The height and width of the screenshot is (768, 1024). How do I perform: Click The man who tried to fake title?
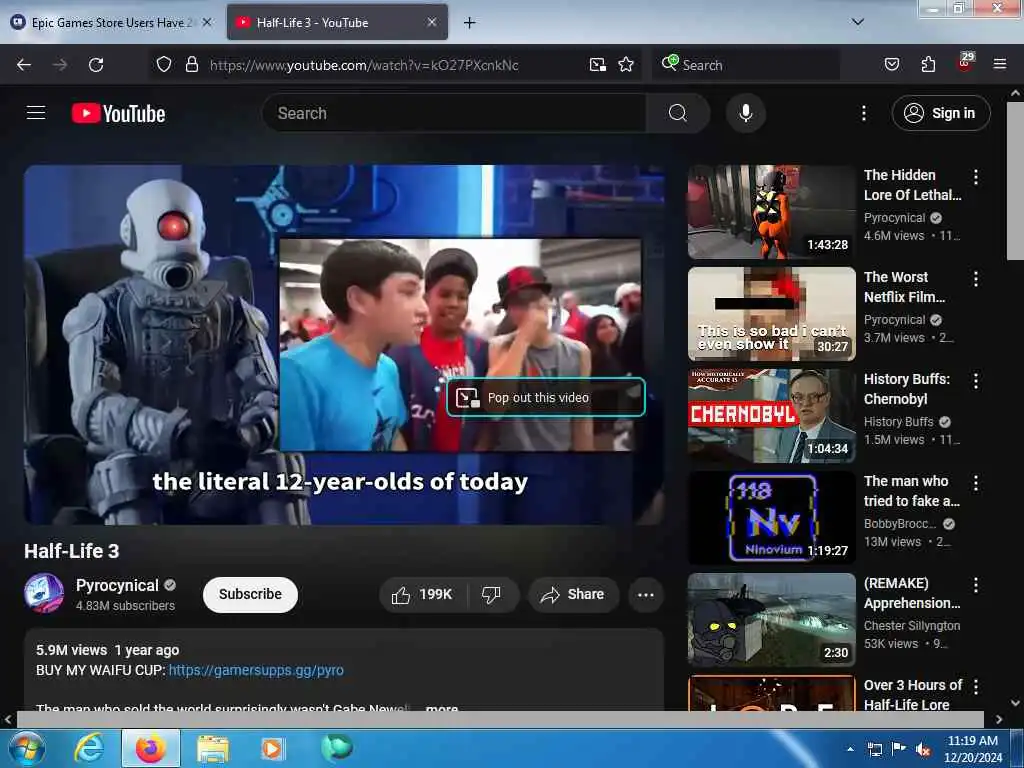click(x=912, y=491)
